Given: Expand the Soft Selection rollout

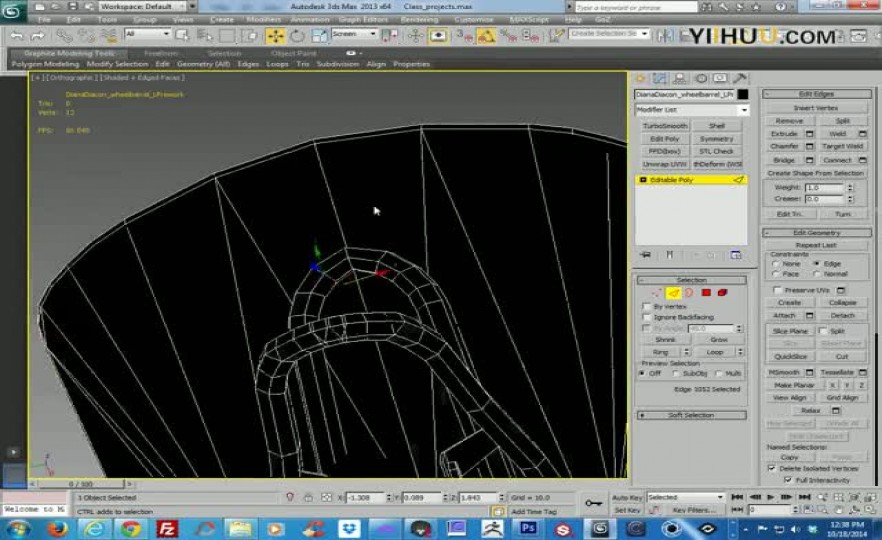Looking at the screenshot, I should (x=691, y=415).
